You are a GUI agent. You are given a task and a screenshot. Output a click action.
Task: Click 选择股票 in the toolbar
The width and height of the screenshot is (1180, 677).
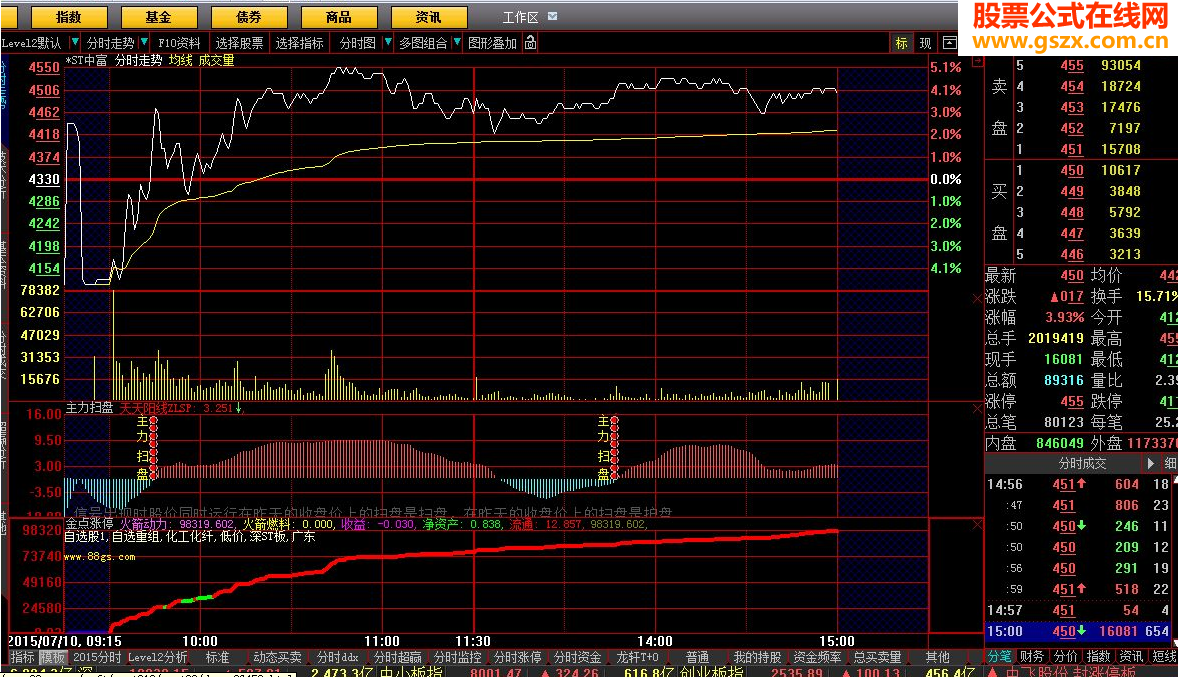click(239, 43)
